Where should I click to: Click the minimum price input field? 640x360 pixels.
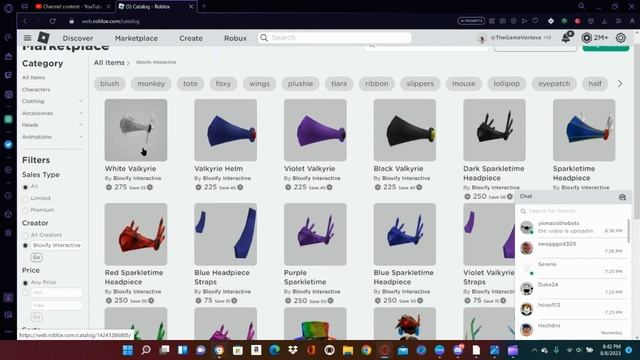click(57, 293)
